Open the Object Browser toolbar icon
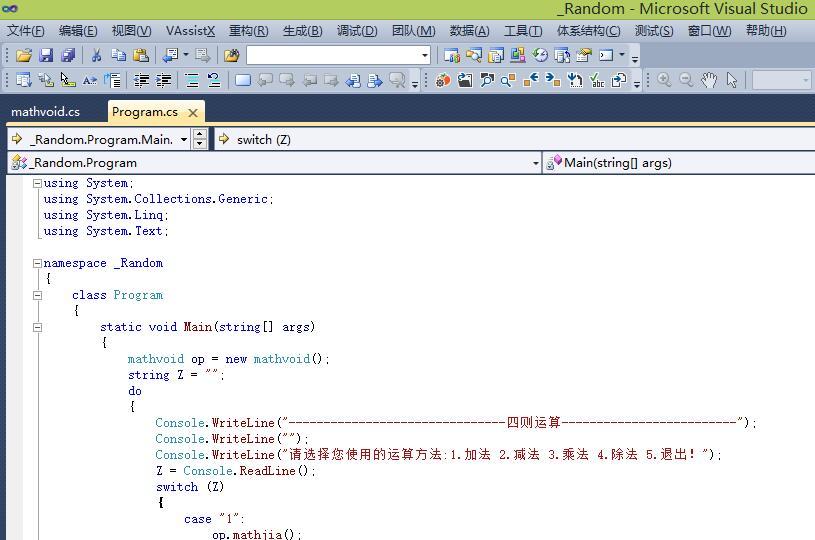The image size is (815, 540). pos(518,55)
